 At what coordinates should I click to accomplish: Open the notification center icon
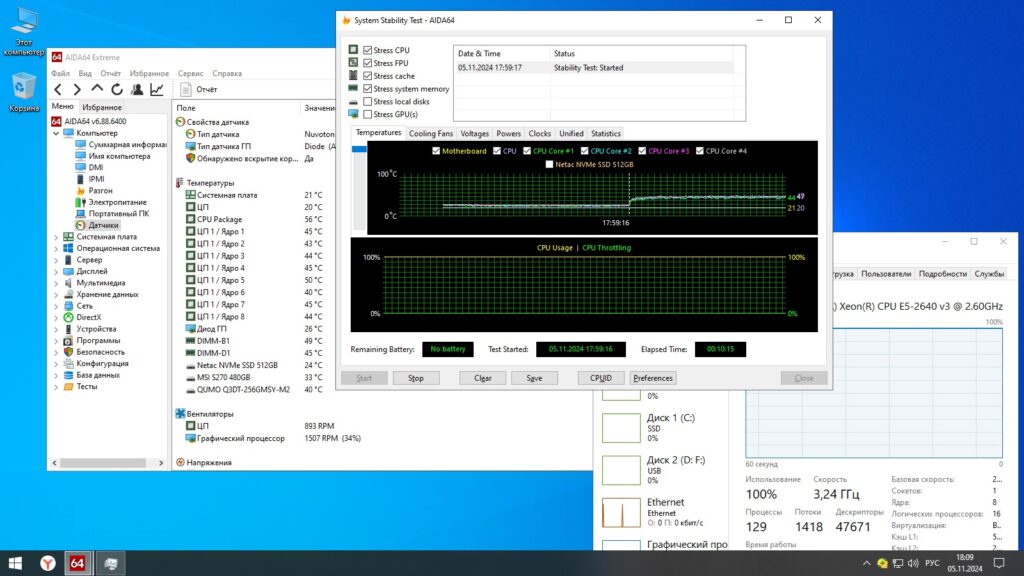(999, 563)
